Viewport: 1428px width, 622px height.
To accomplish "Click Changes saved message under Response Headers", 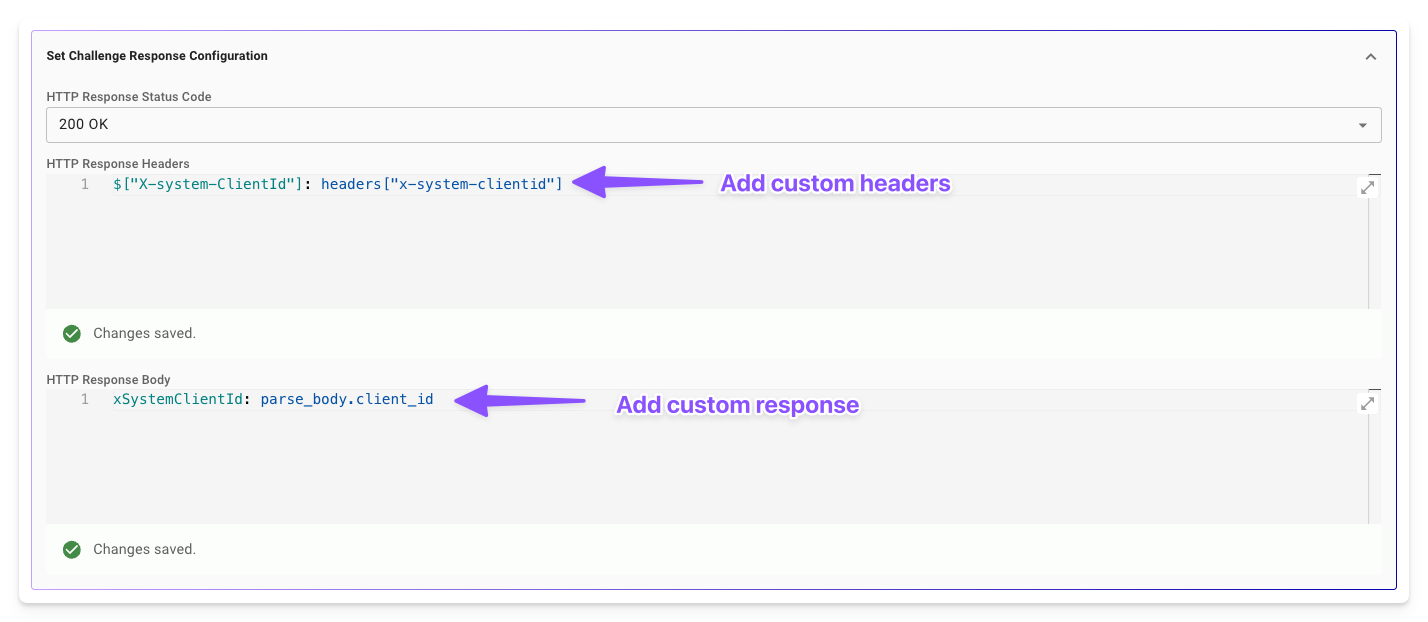I will point(144,333).
